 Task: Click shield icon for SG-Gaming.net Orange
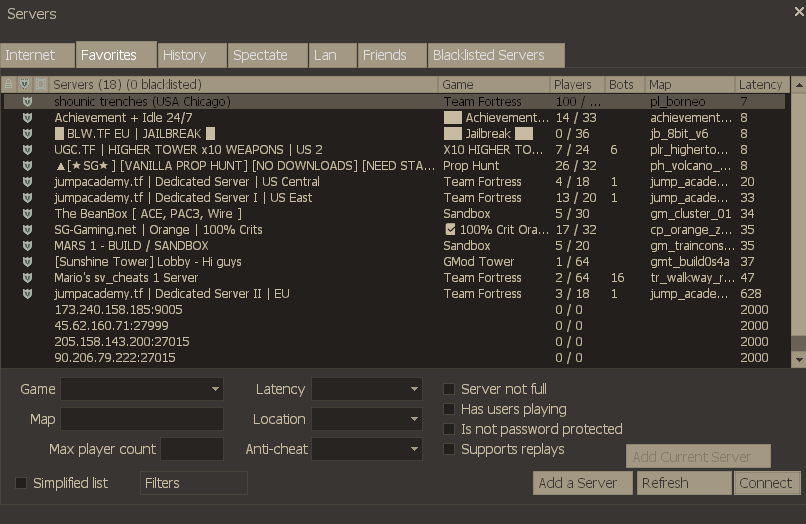click(x=27, y=229)
